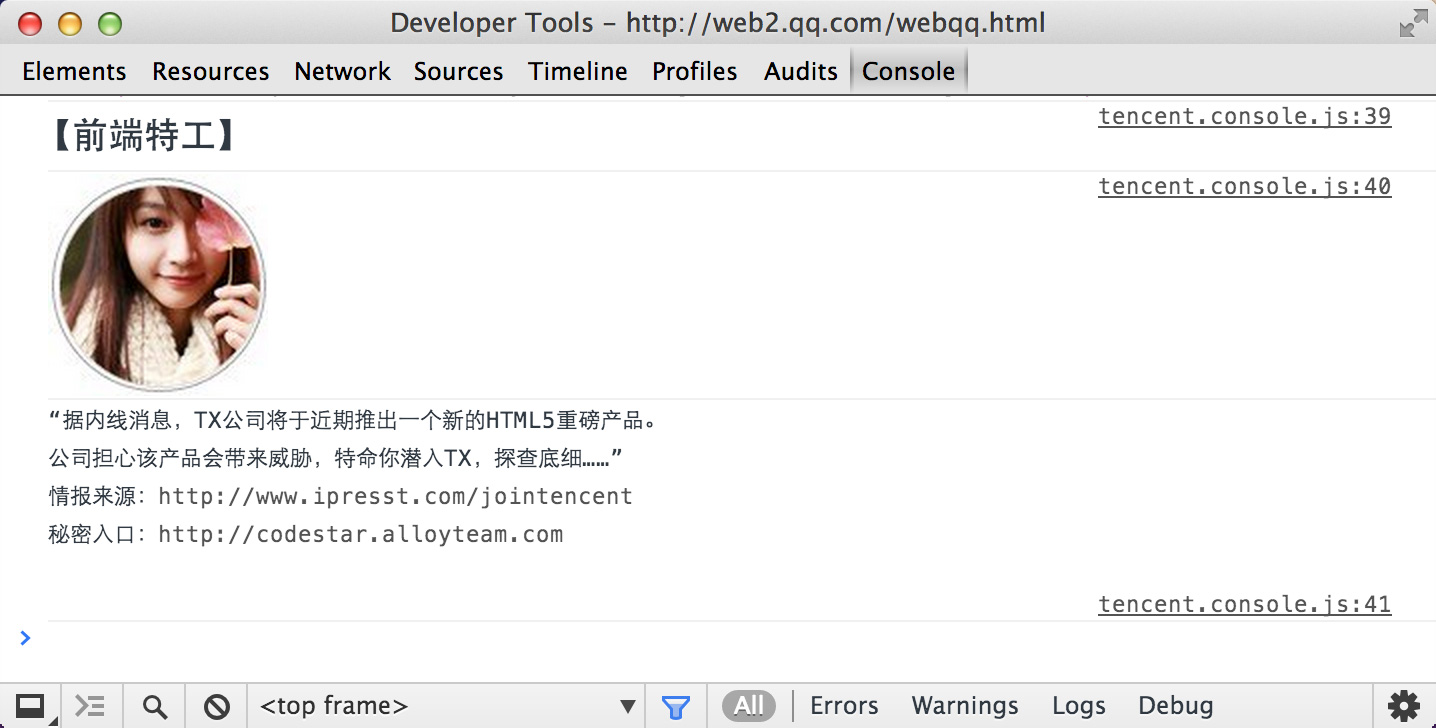Toggle the blue filter funnel icon

(676, 706)
